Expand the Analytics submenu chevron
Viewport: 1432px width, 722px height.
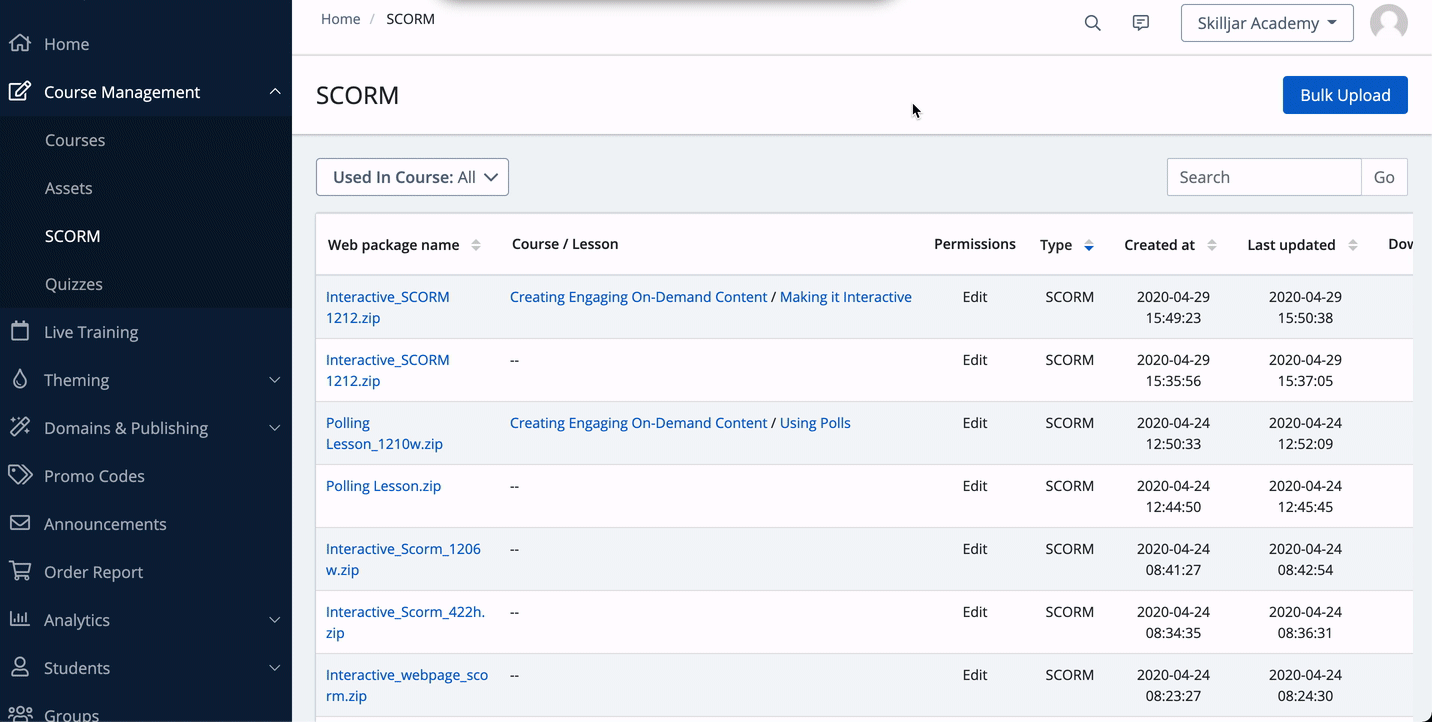tap(275, 619)
